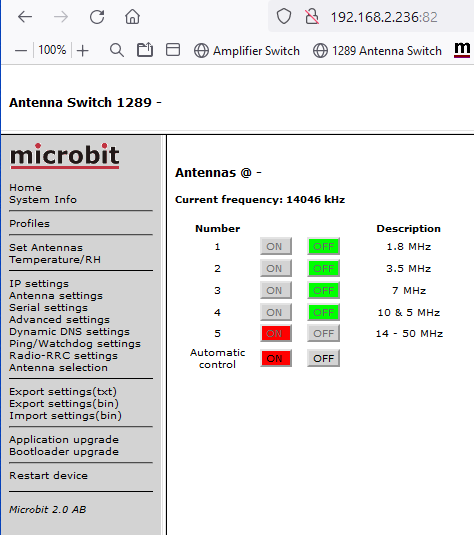Viewport: 474px width, 535px height.
Task: Open the Amplifier Switch bookmark
Action: [x=247, y=51]
